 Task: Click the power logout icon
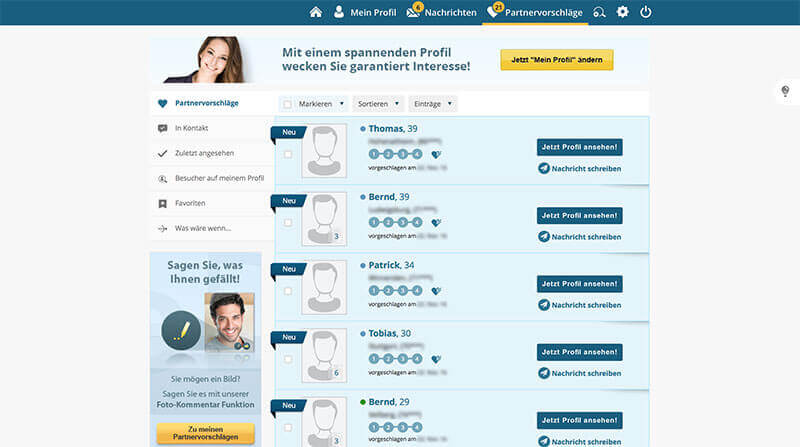coord(646,12)
